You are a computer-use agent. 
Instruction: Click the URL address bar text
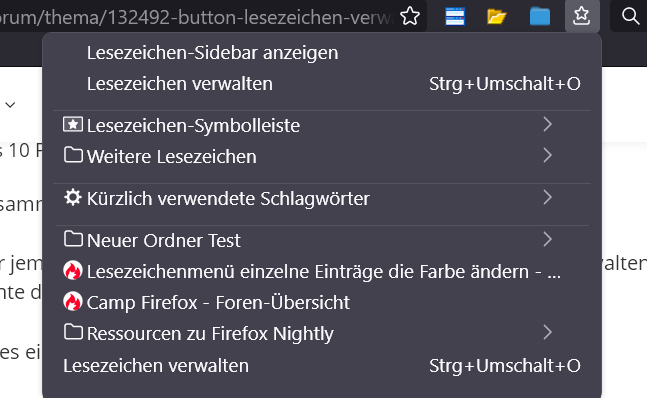tap(196, 17)
